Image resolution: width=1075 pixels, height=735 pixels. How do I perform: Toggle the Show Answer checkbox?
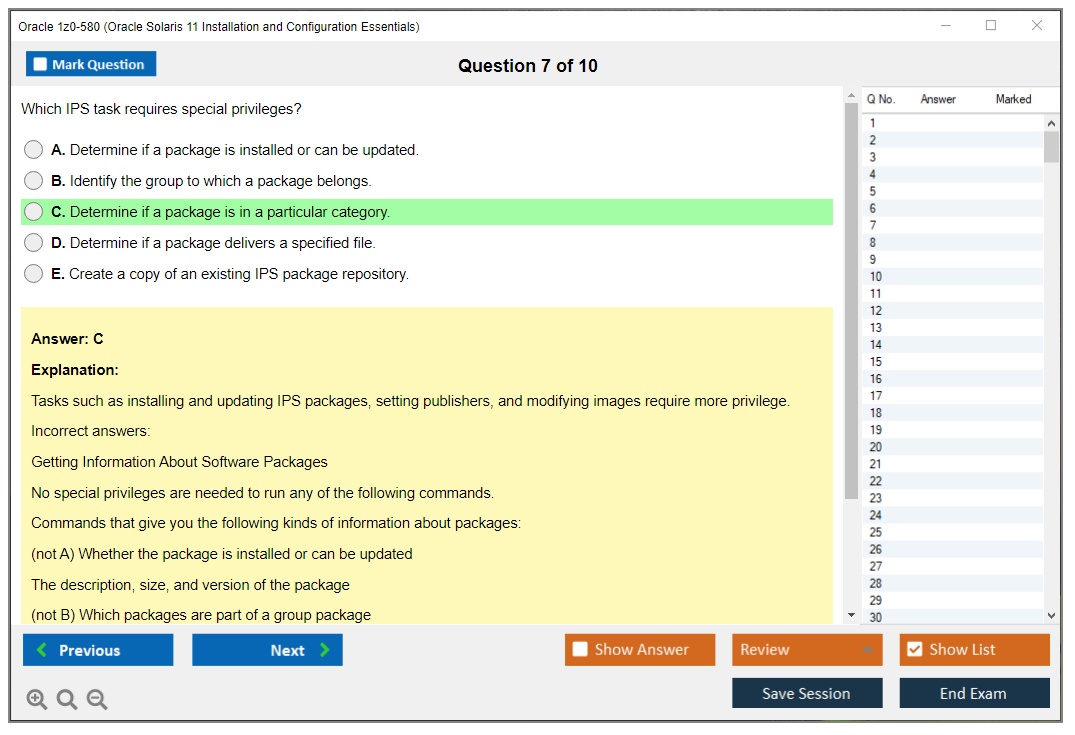580,650
